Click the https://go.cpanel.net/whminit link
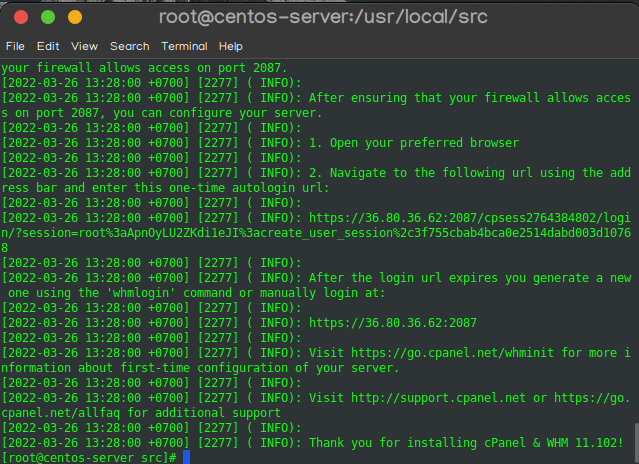639x464 pixels. tap(452, 353)
